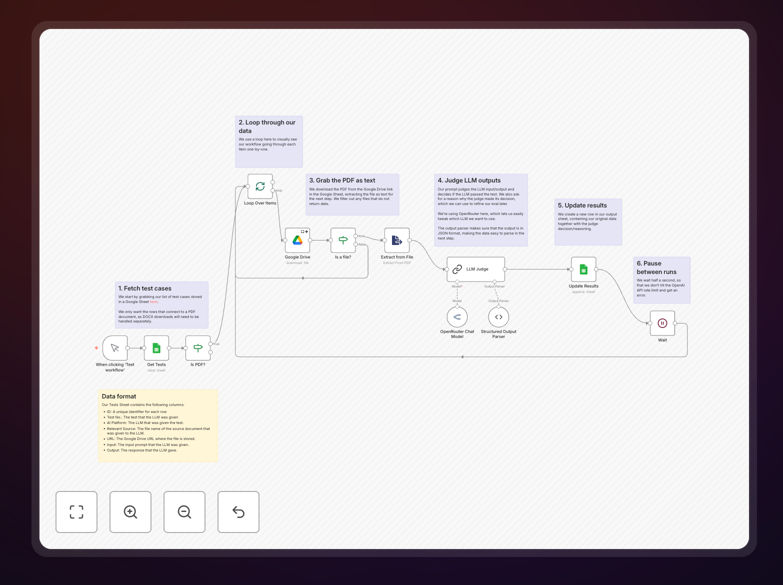Select the Google Drive download node
This screenshot has height=585, width=783.
click(x=298, y=240)
